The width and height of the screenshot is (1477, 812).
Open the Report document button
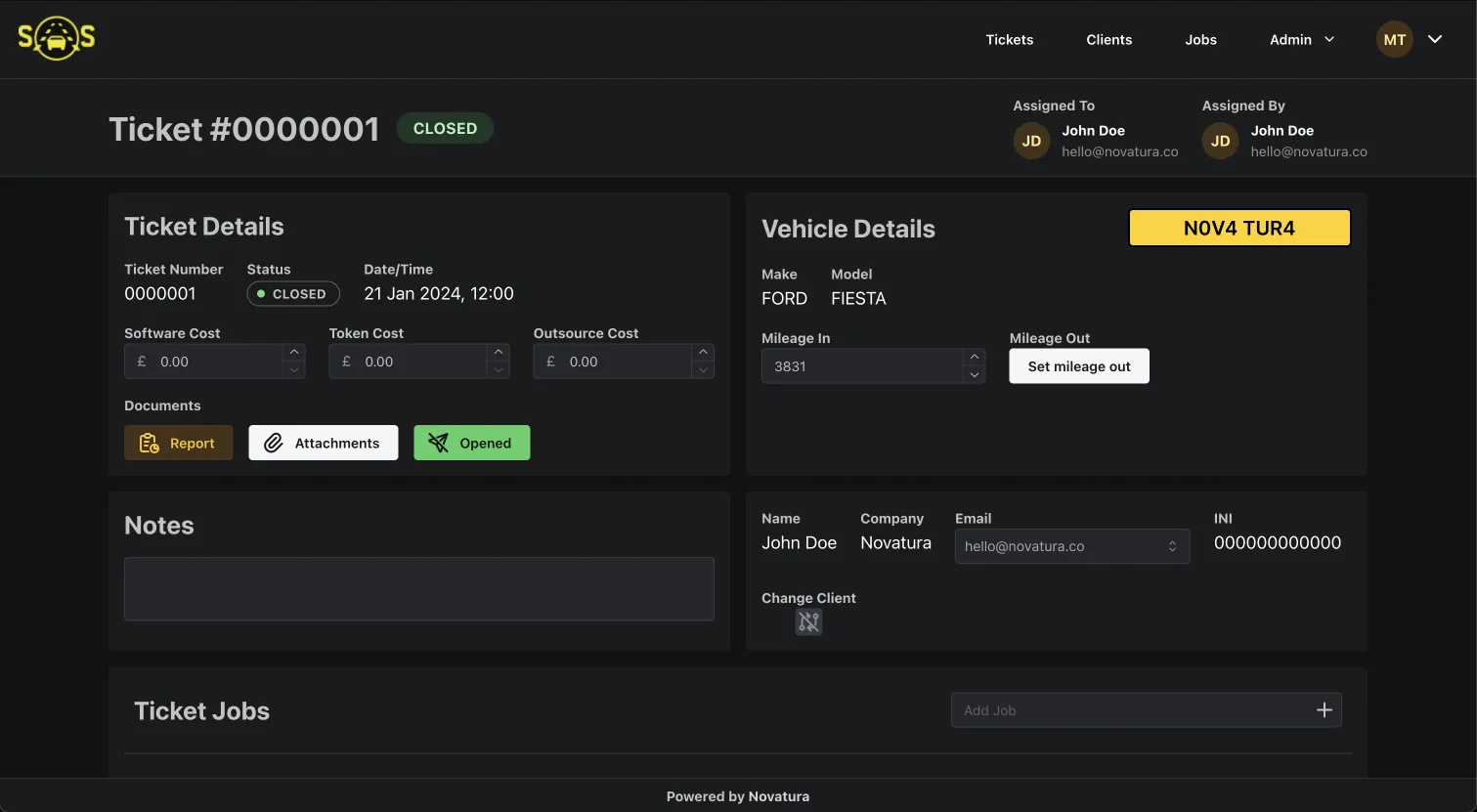(178, 442)
